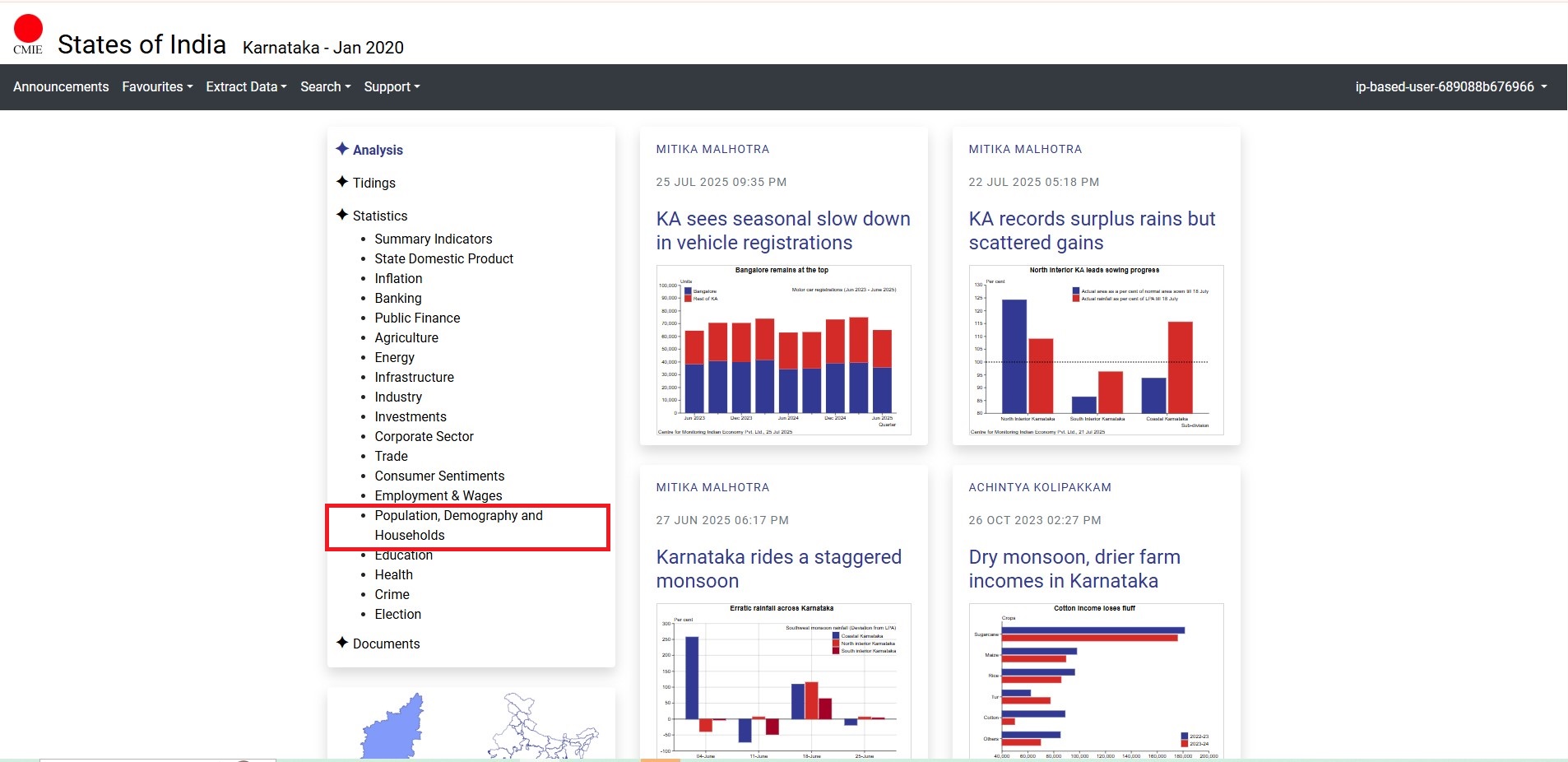
Task: Select Population, Demography and Households
Action: point(458,525)
